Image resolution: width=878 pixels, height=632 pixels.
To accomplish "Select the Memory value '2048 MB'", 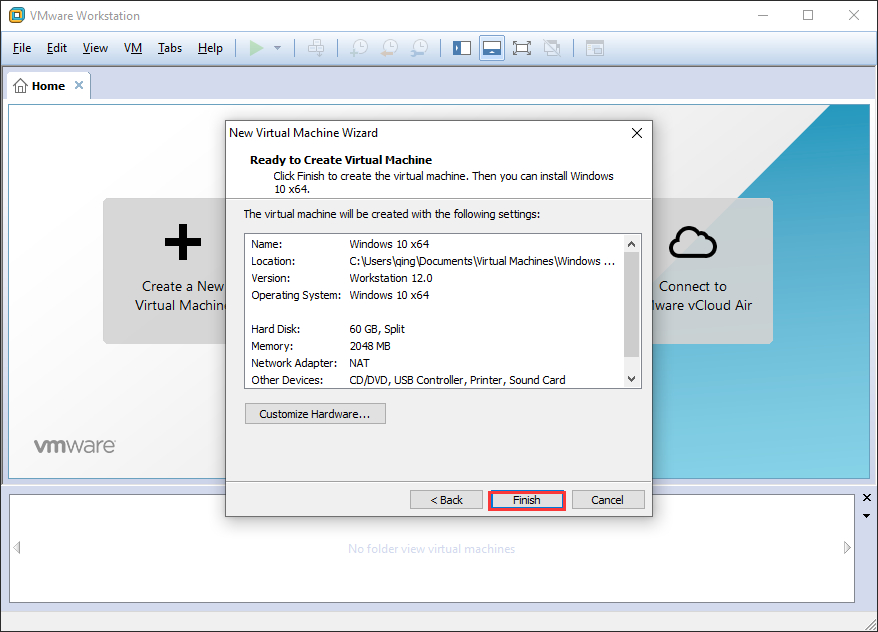I will (x=370, y=346).
